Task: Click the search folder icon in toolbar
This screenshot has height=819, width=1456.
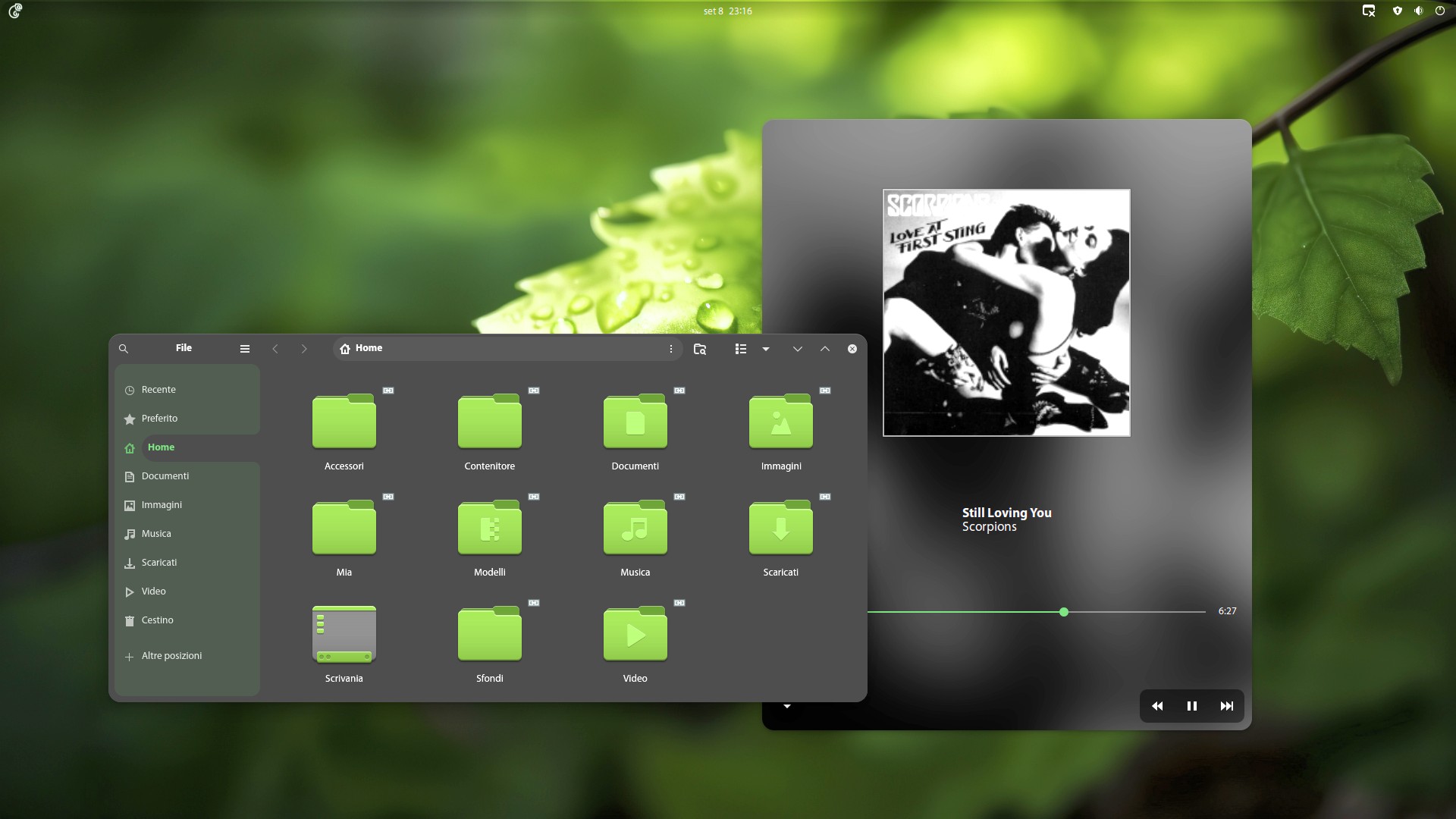Action: coord(700,349)
